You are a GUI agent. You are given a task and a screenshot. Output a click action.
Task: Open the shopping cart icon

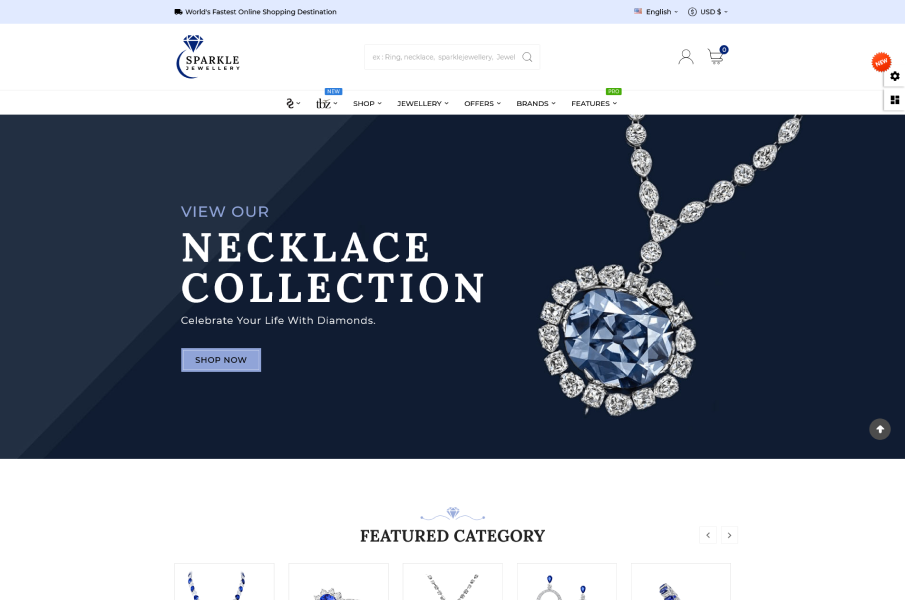click(x=716, y=56)
